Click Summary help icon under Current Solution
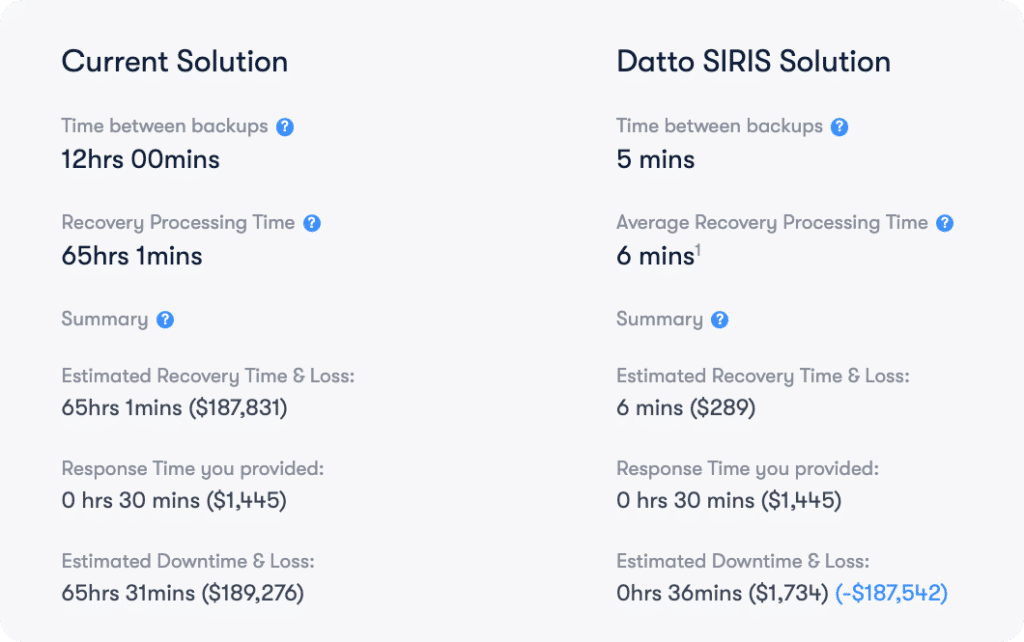The height and width of the screenshot is (642, 1024). (x=165, y=320)
